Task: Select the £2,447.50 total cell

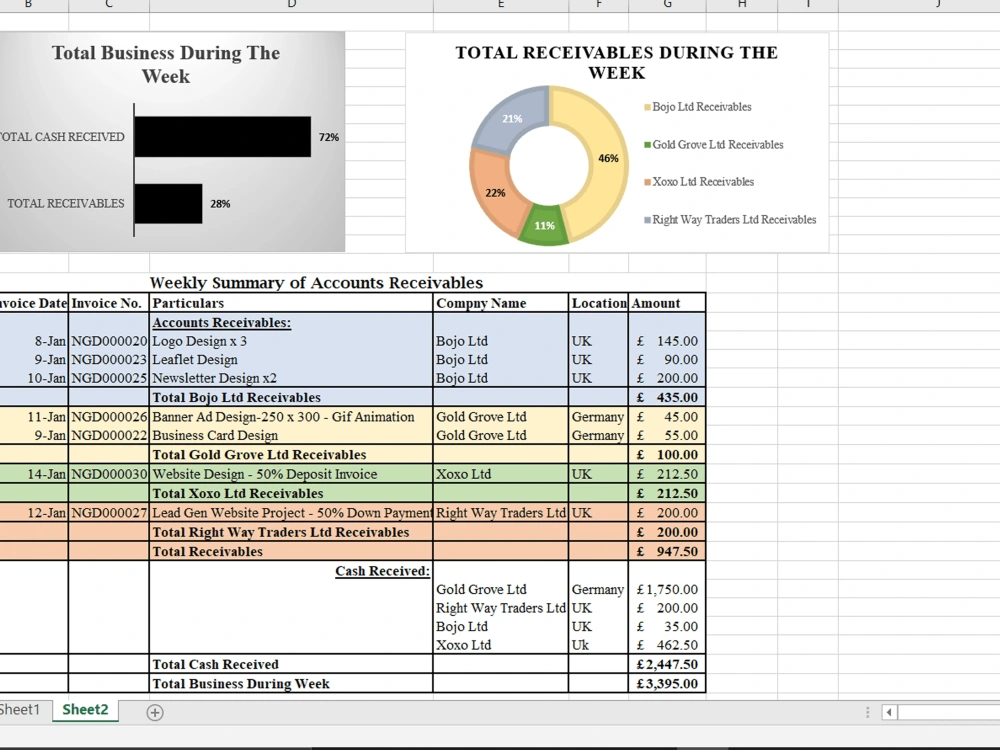Action: (667, 665)
